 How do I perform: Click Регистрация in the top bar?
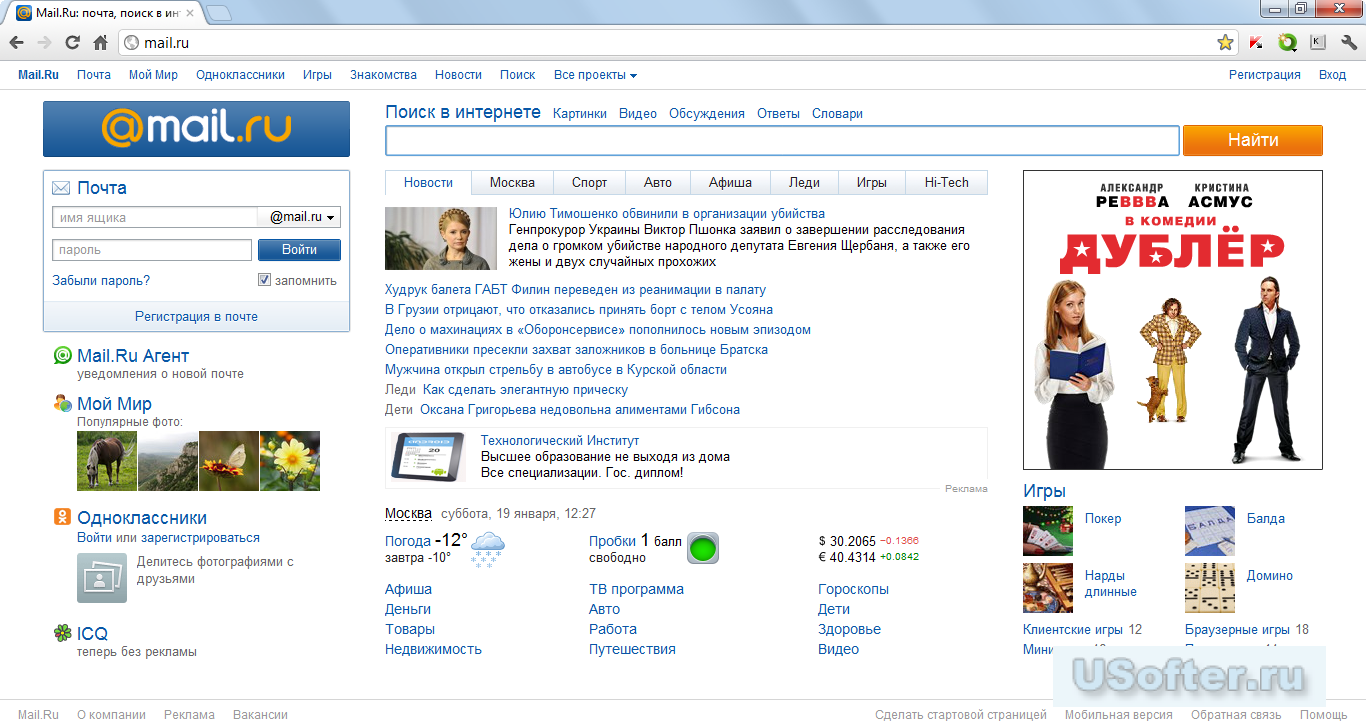[x=1265, y=75]
